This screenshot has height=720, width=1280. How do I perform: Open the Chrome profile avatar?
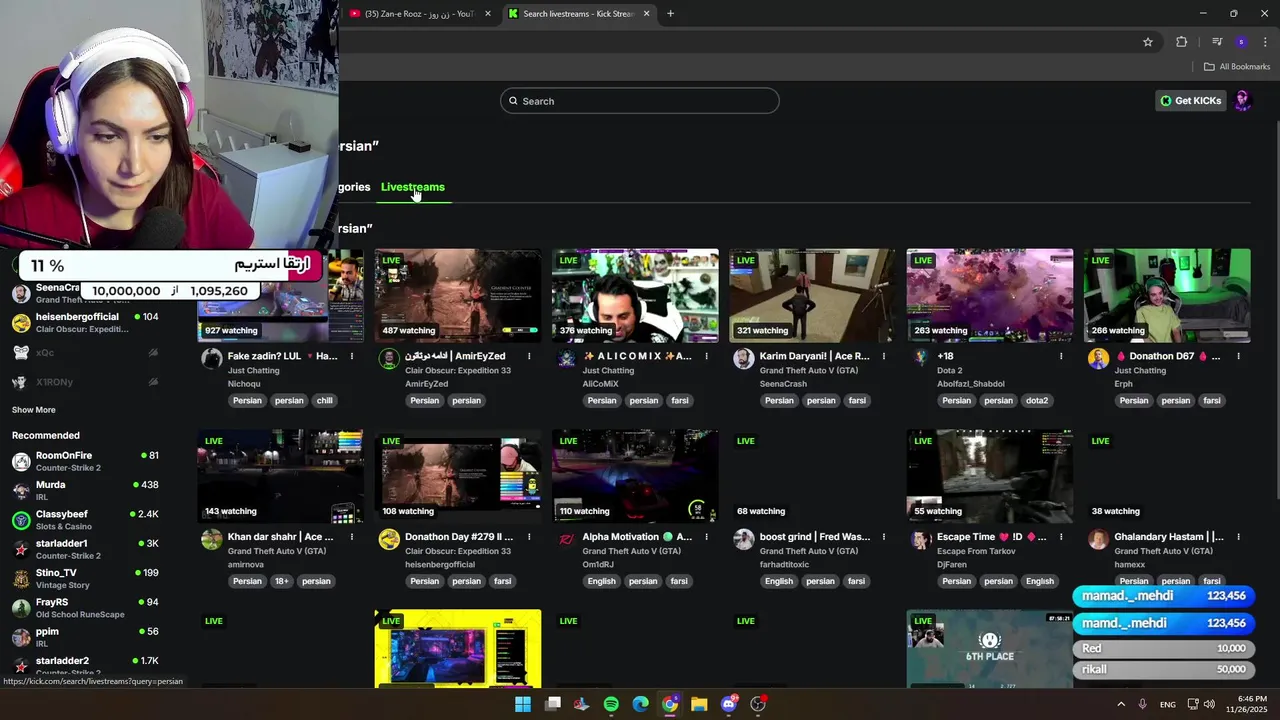pyautogui.click(x=1241, y=42)
